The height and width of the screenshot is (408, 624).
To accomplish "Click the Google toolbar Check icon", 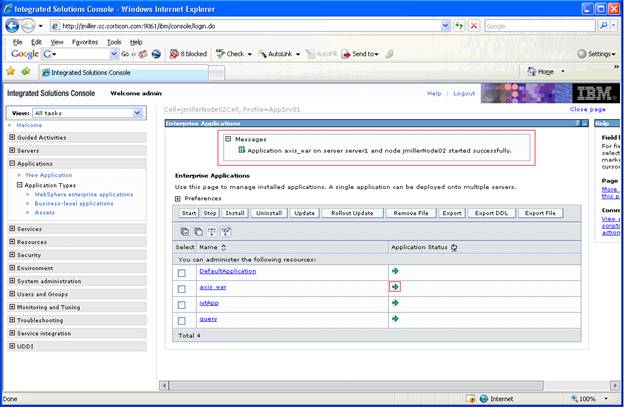I will [x=220, y=54].
